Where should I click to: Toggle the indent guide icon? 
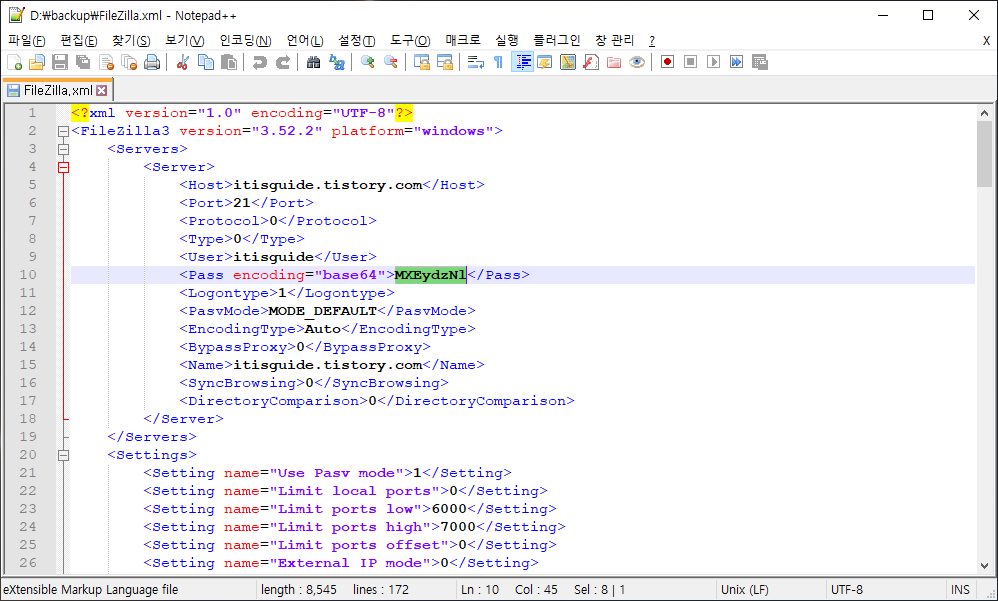[x=522, y=62]
